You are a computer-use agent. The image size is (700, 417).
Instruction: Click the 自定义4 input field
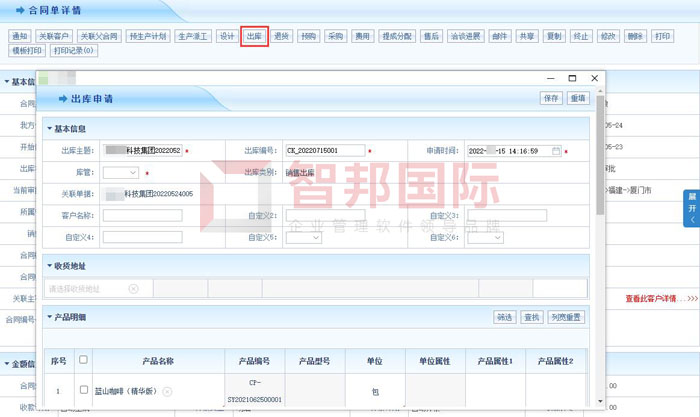point(142,238)
